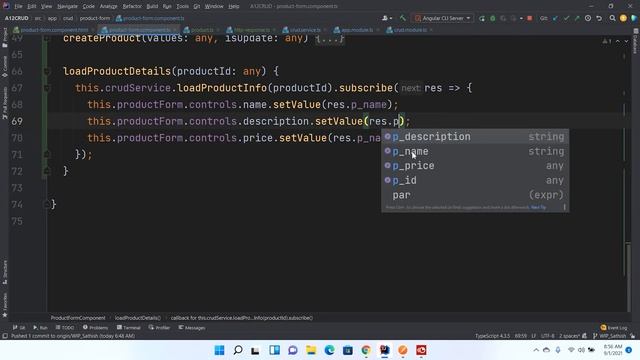Open the Profiler tool window button
640x360 pixels.
(160, 327)
